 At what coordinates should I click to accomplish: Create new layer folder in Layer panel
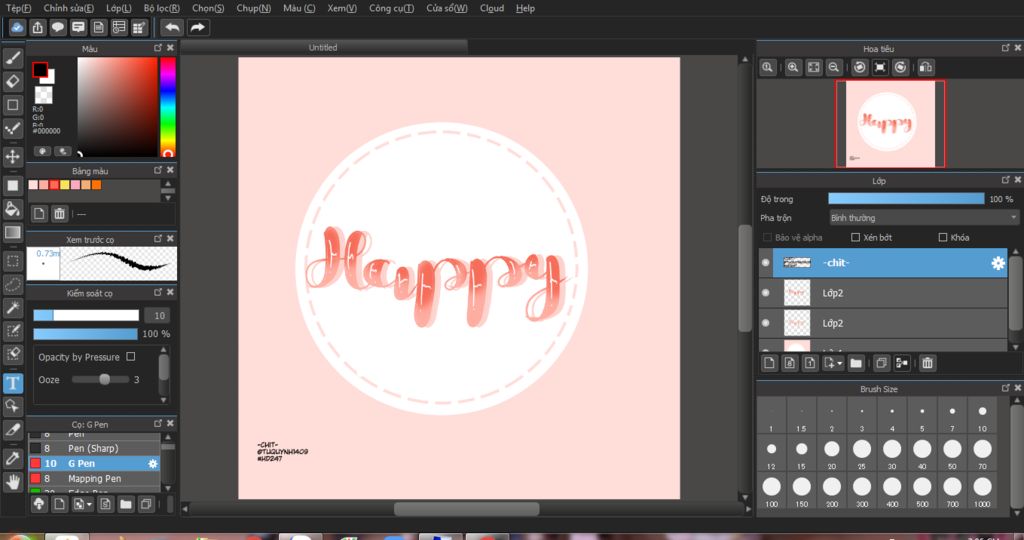pos(856,363)
